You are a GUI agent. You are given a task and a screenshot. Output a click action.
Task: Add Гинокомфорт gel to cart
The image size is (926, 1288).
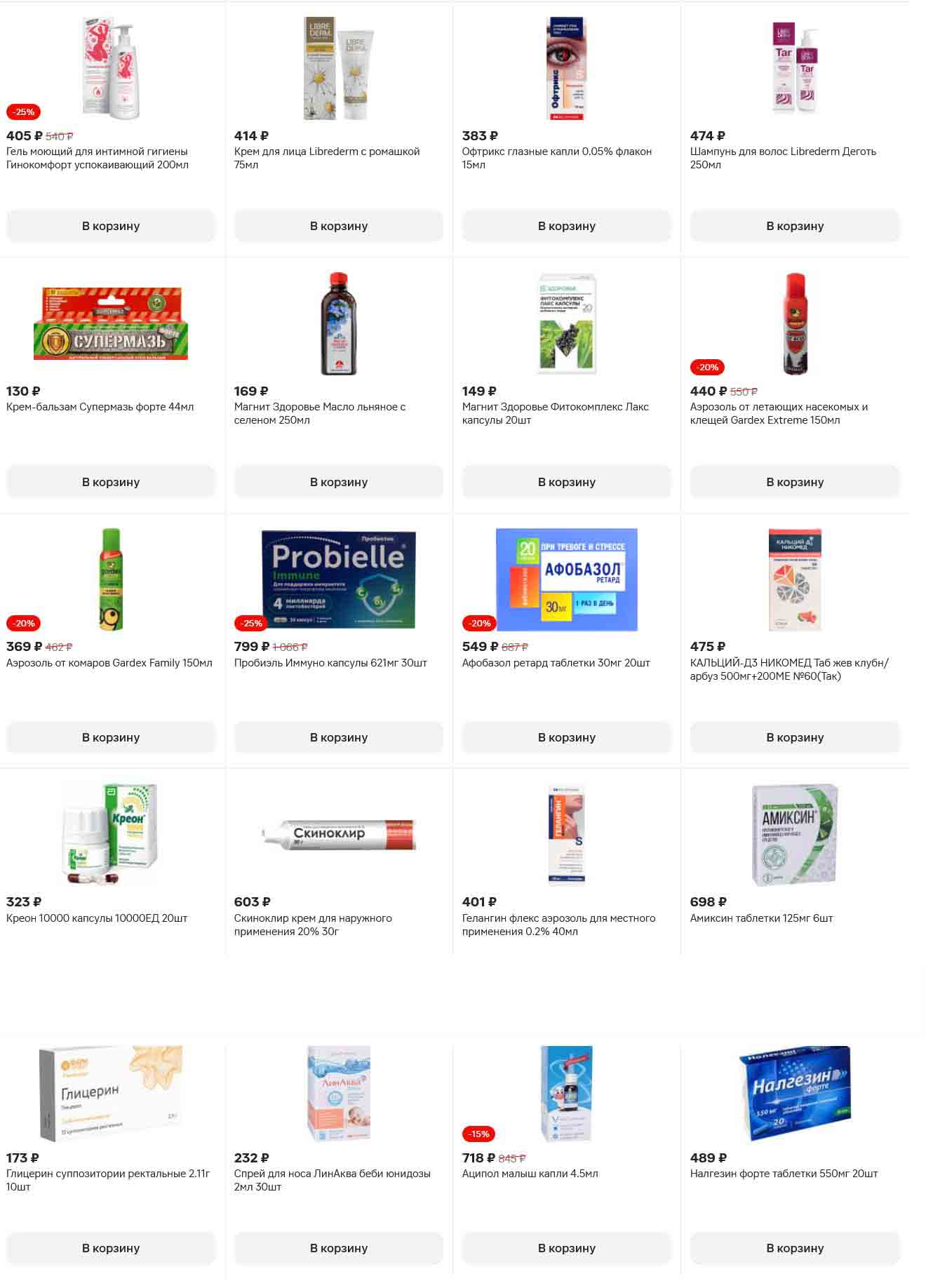click(x=111, y=226)
